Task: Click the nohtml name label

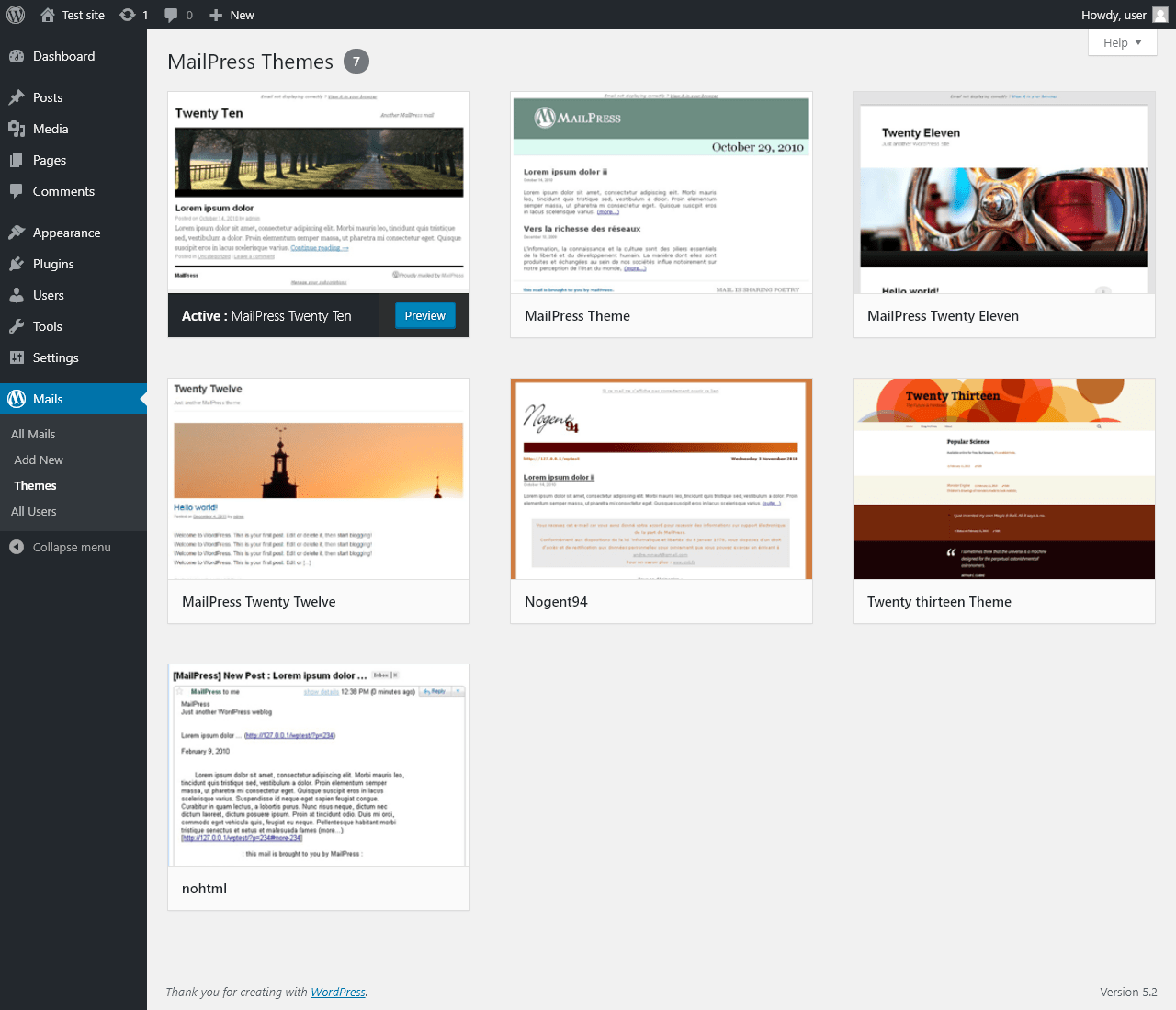Action: point(204,889)
